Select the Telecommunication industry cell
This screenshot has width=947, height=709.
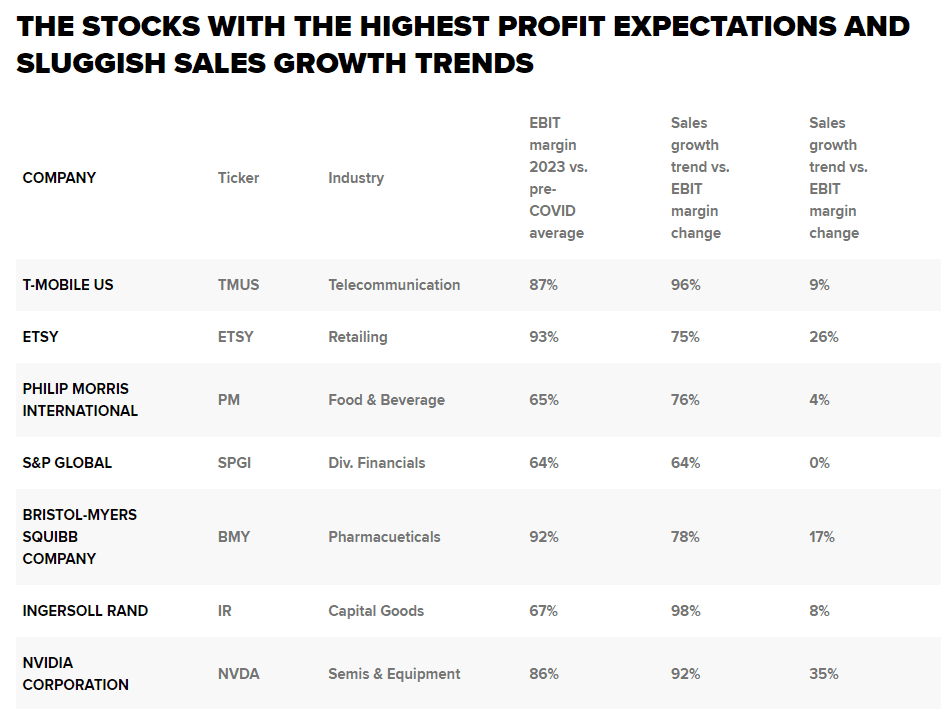[x=394, y=285]
